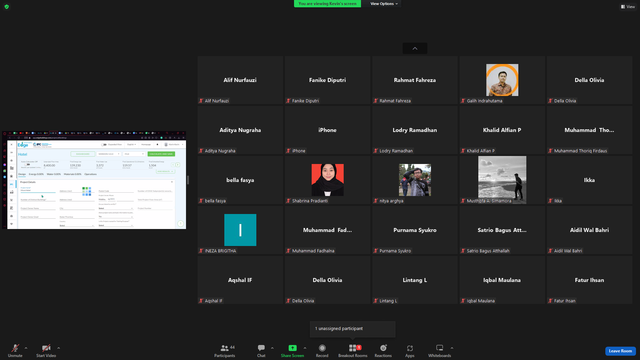640x360 pixels.
Task: Select Lintang L's participant tile
Action: [415, 280]
